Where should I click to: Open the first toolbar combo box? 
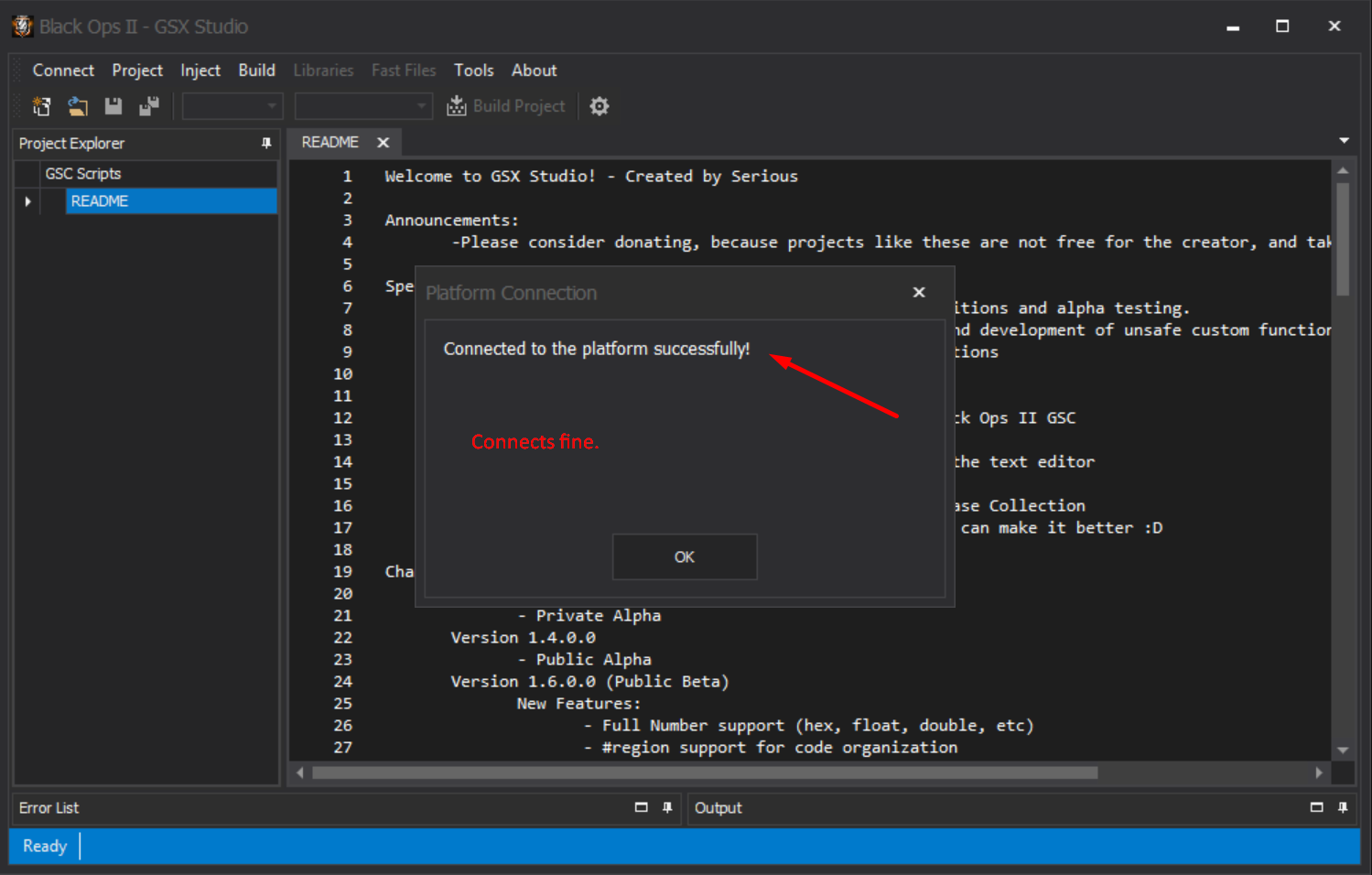(232, 106)
